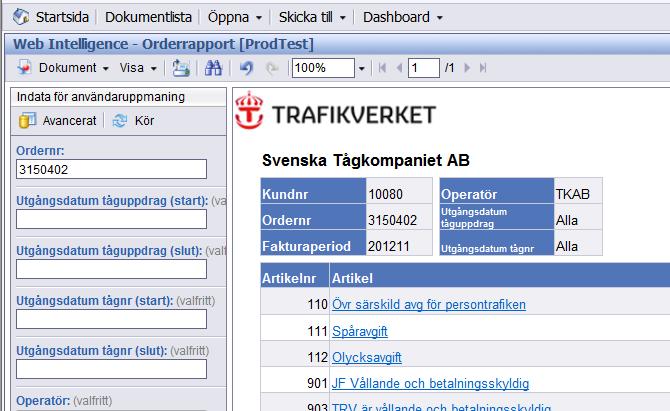Click the binoculars search icon
This screenshot has width=670, height=411.
(x=213, y=68)
